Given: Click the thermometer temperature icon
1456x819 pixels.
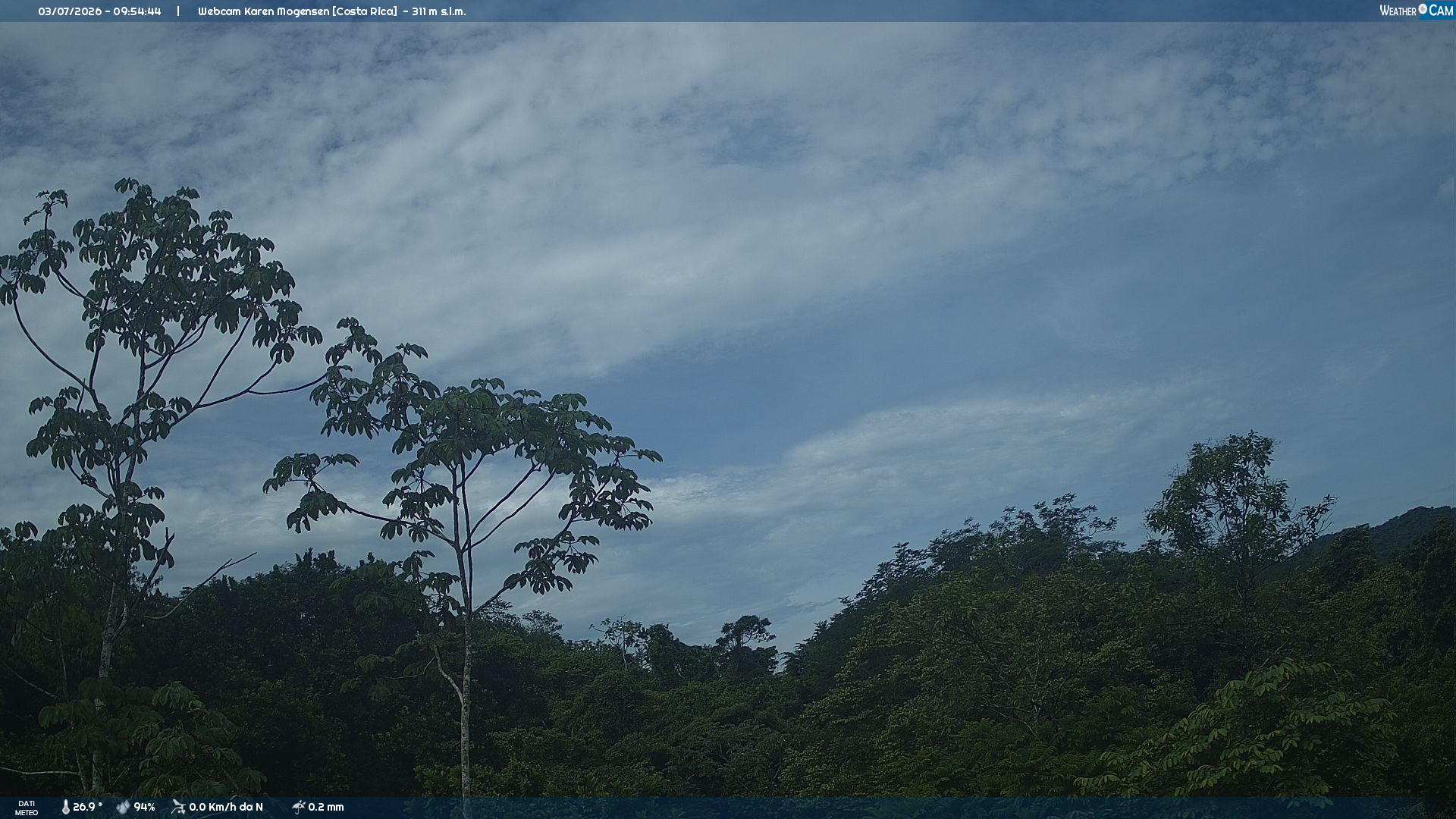Looking at the screenshot, I should click(x=66, y=808).
